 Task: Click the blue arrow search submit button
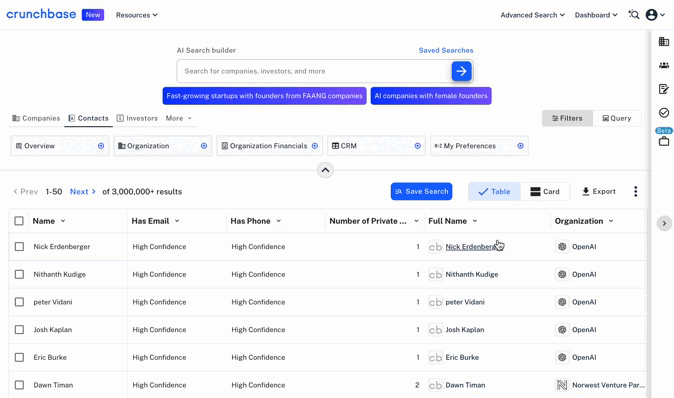coord(461,71)
